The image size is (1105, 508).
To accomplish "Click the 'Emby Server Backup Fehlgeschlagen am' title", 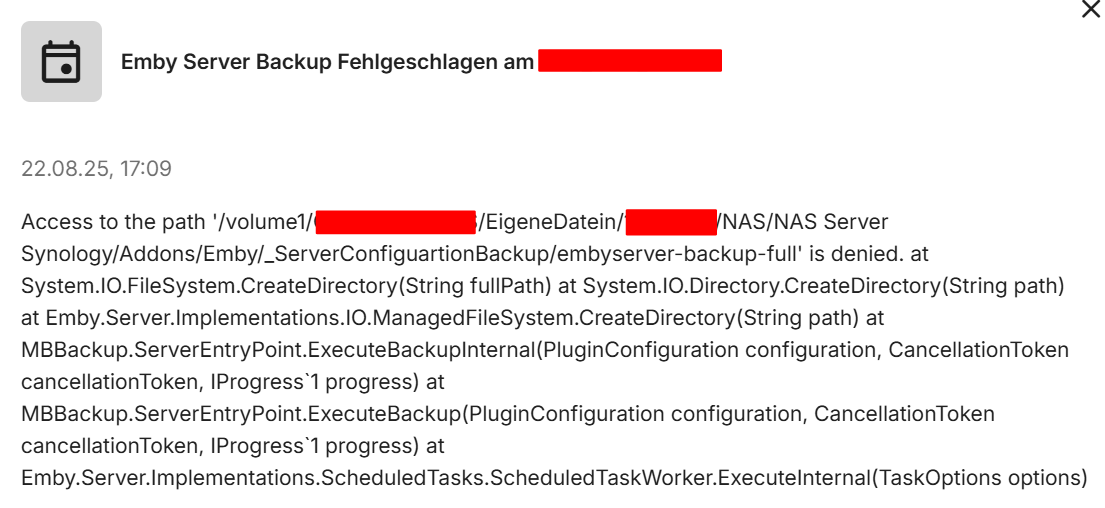I will 327,62.
